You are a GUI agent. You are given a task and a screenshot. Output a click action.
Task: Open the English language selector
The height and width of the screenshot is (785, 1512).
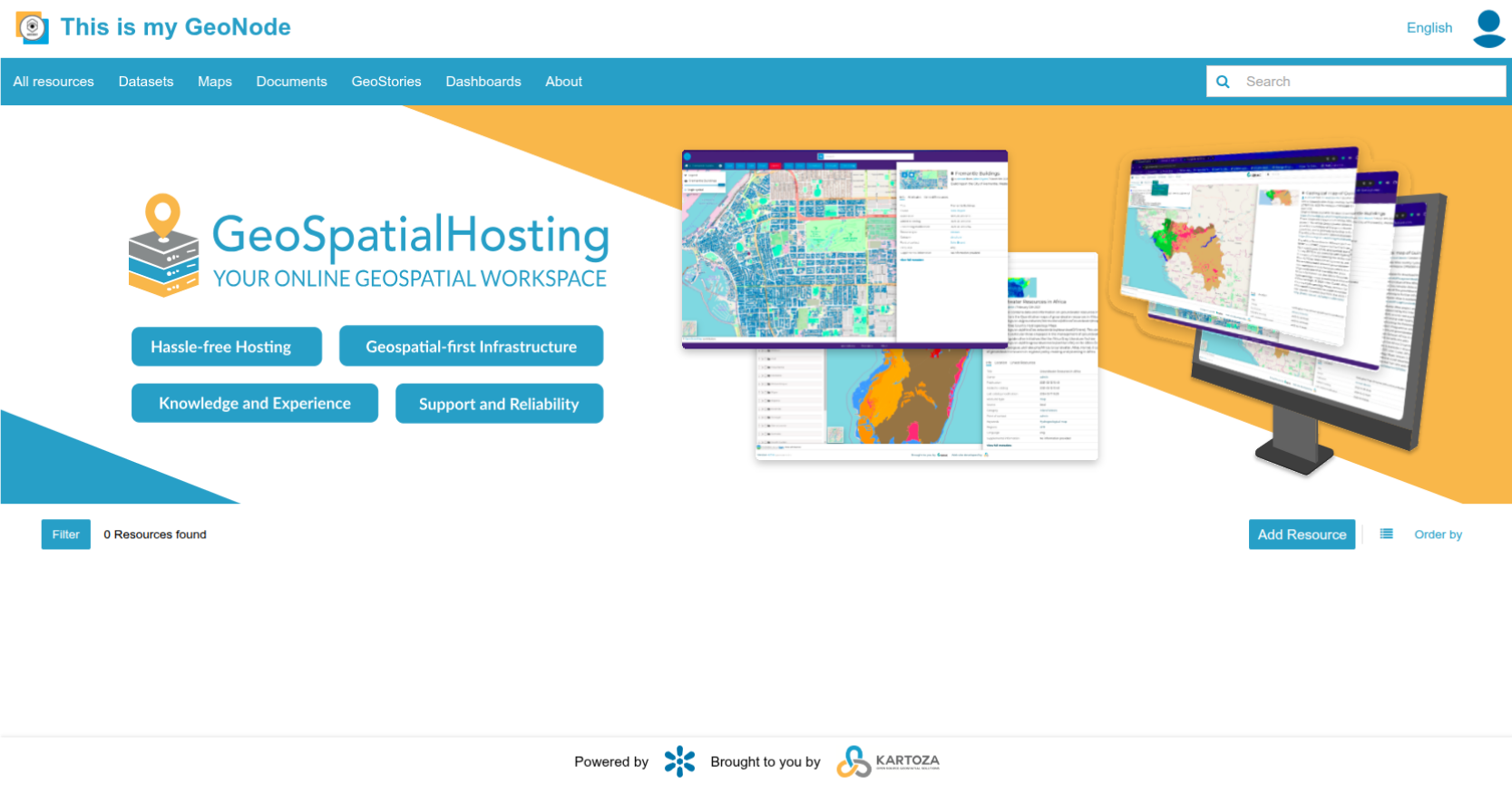click(x=1429, y=28)
